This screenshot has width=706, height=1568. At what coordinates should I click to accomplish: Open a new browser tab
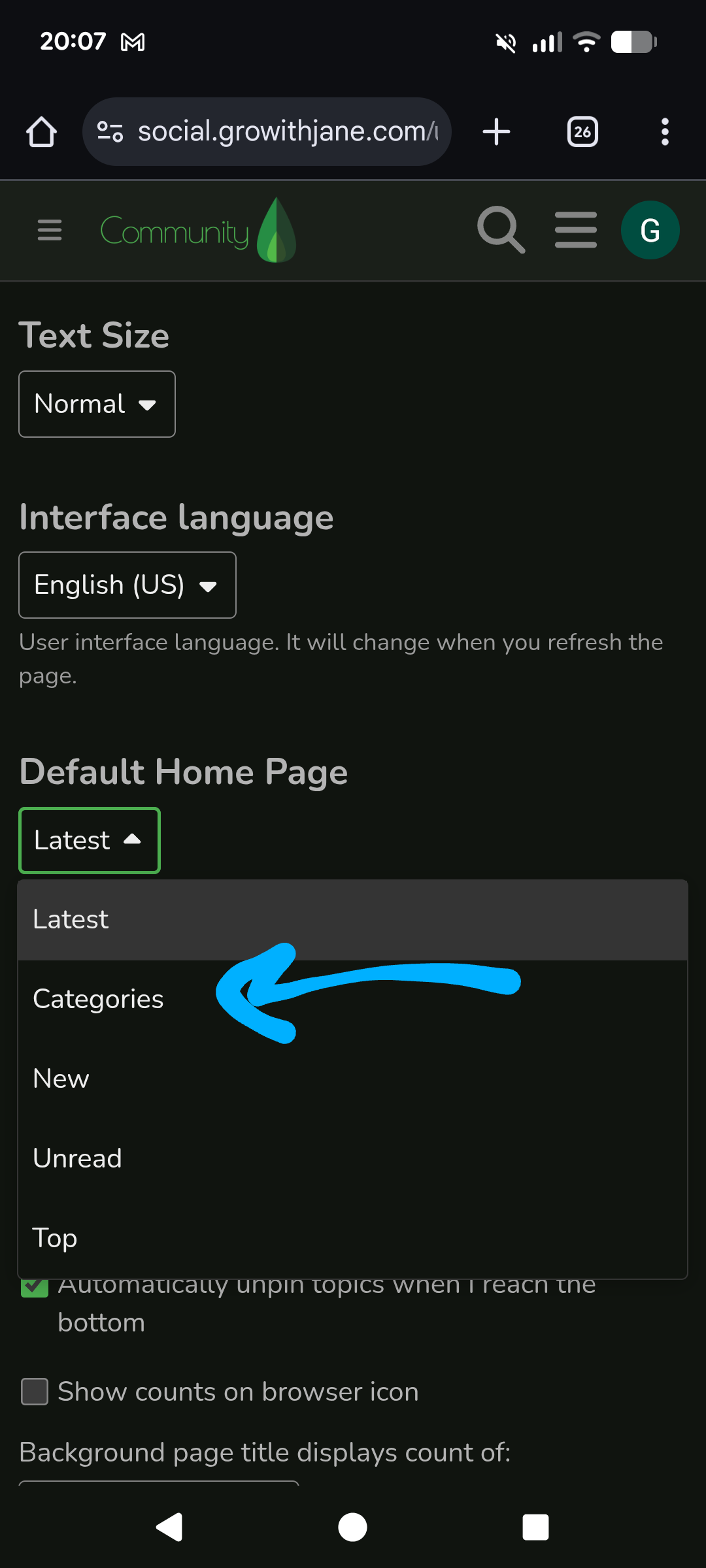point(496,132)
